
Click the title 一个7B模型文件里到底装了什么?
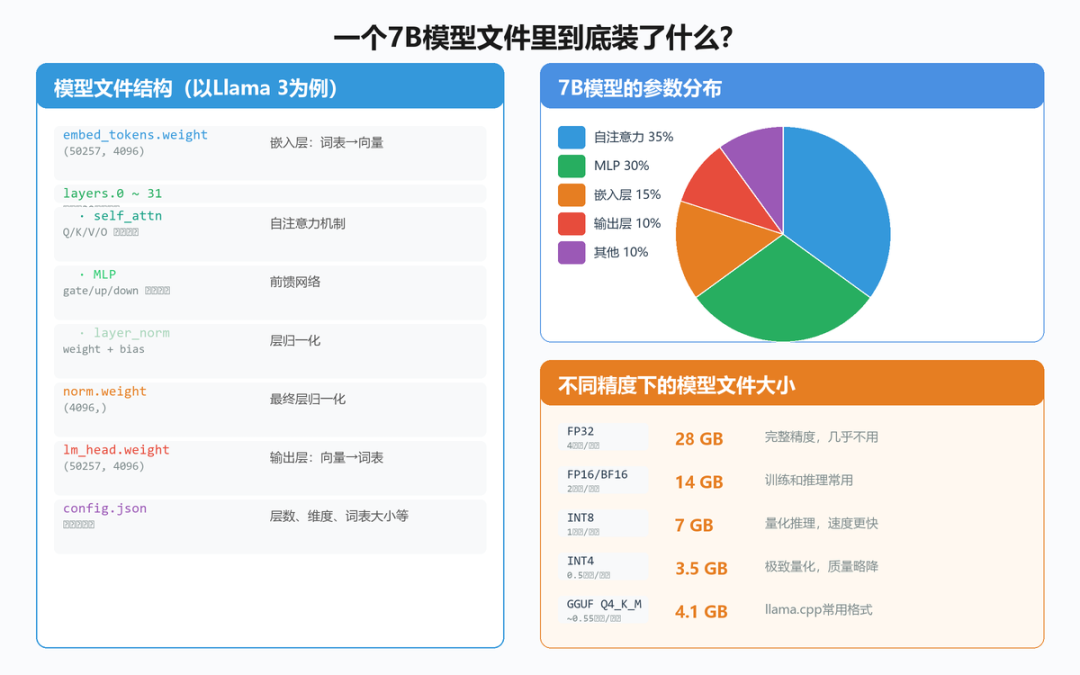pyautogui.click(x=533, y=37)
